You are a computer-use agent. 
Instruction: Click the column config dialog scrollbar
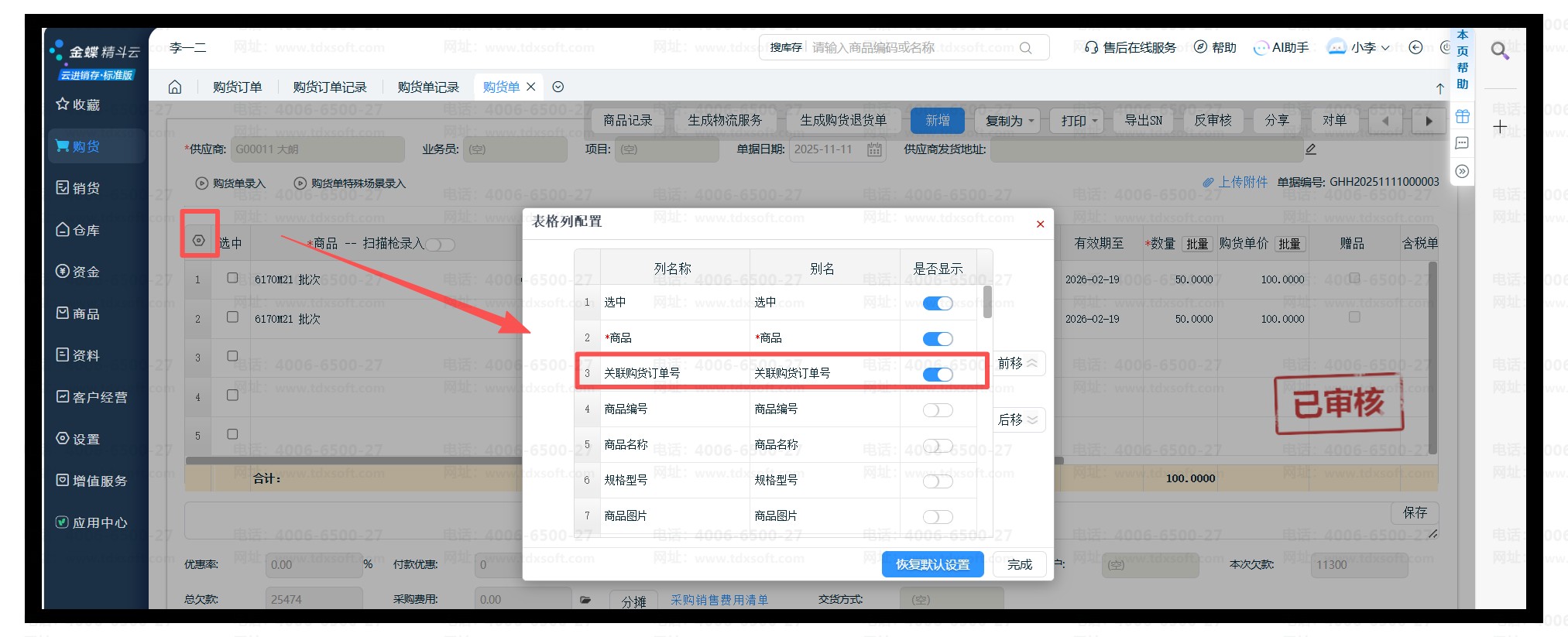(x=987, y=302)
